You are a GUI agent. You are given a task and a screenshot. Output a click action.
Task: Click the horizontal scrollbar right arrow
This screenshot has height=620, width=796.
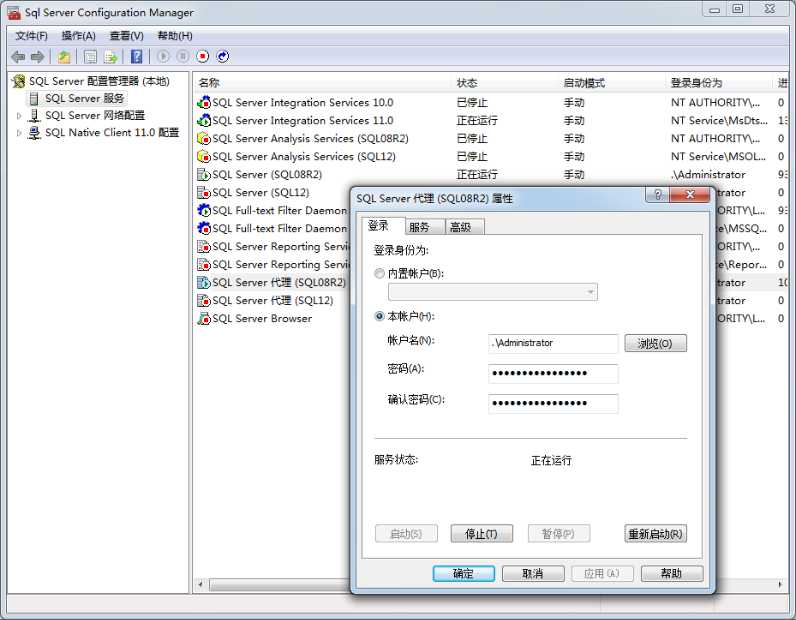pos(780,584)
